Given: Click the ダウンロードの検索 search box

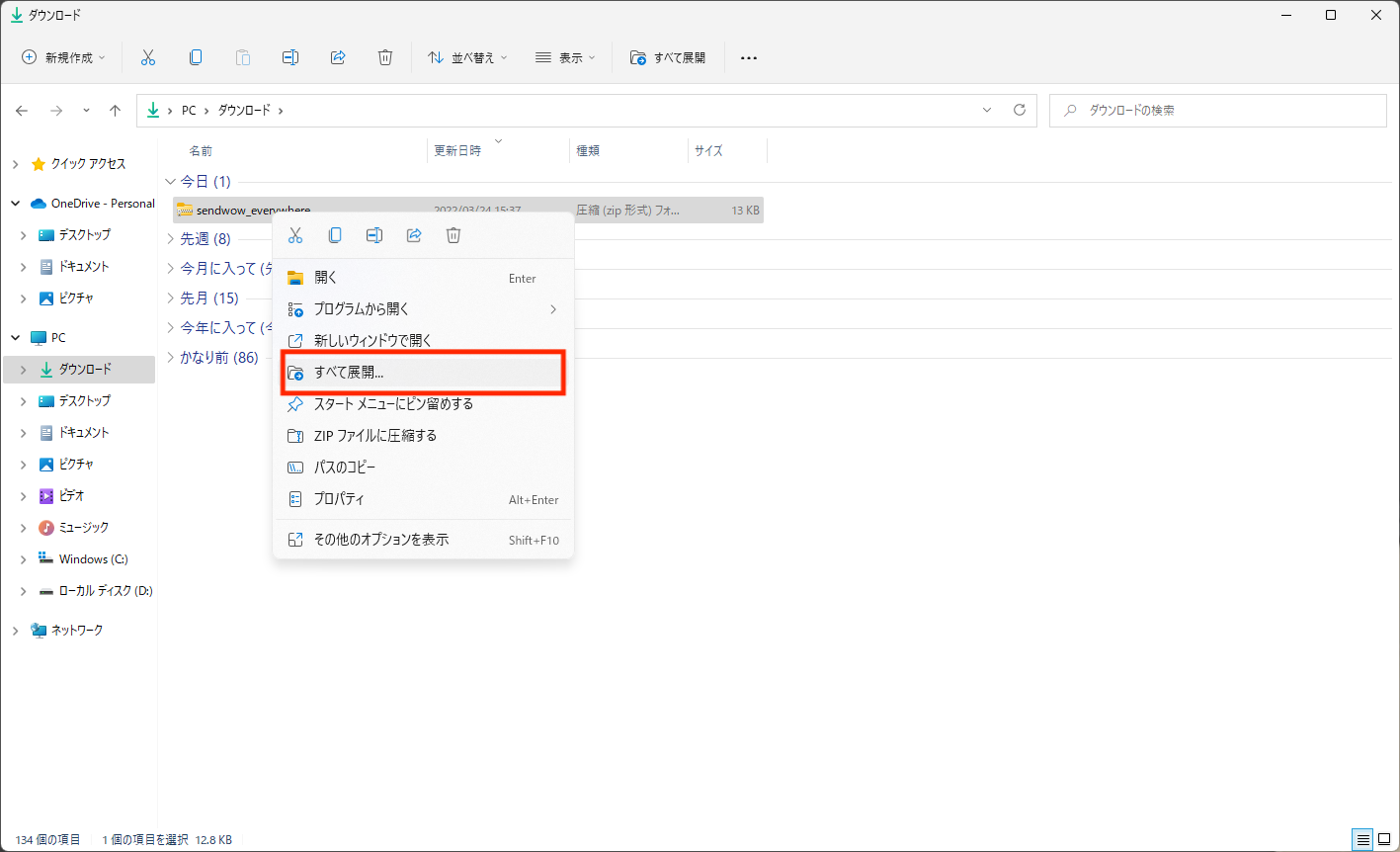Looking at the screenshot, I should 1218,111.
